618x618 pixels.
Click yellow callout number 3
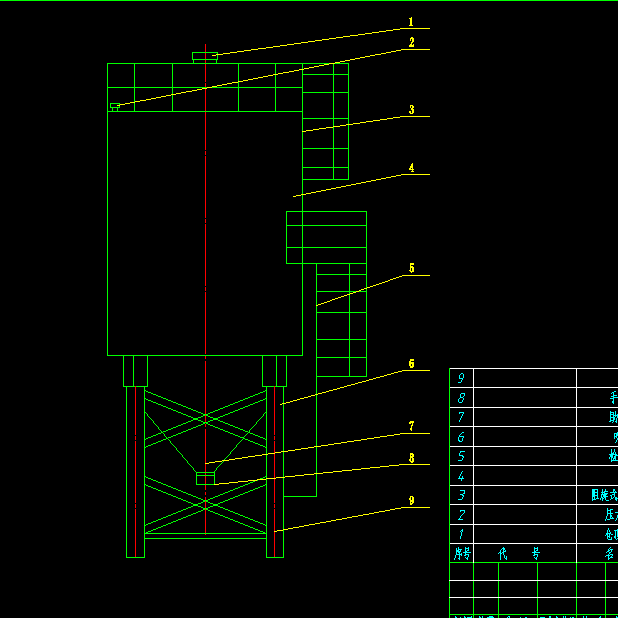point(411,110)
